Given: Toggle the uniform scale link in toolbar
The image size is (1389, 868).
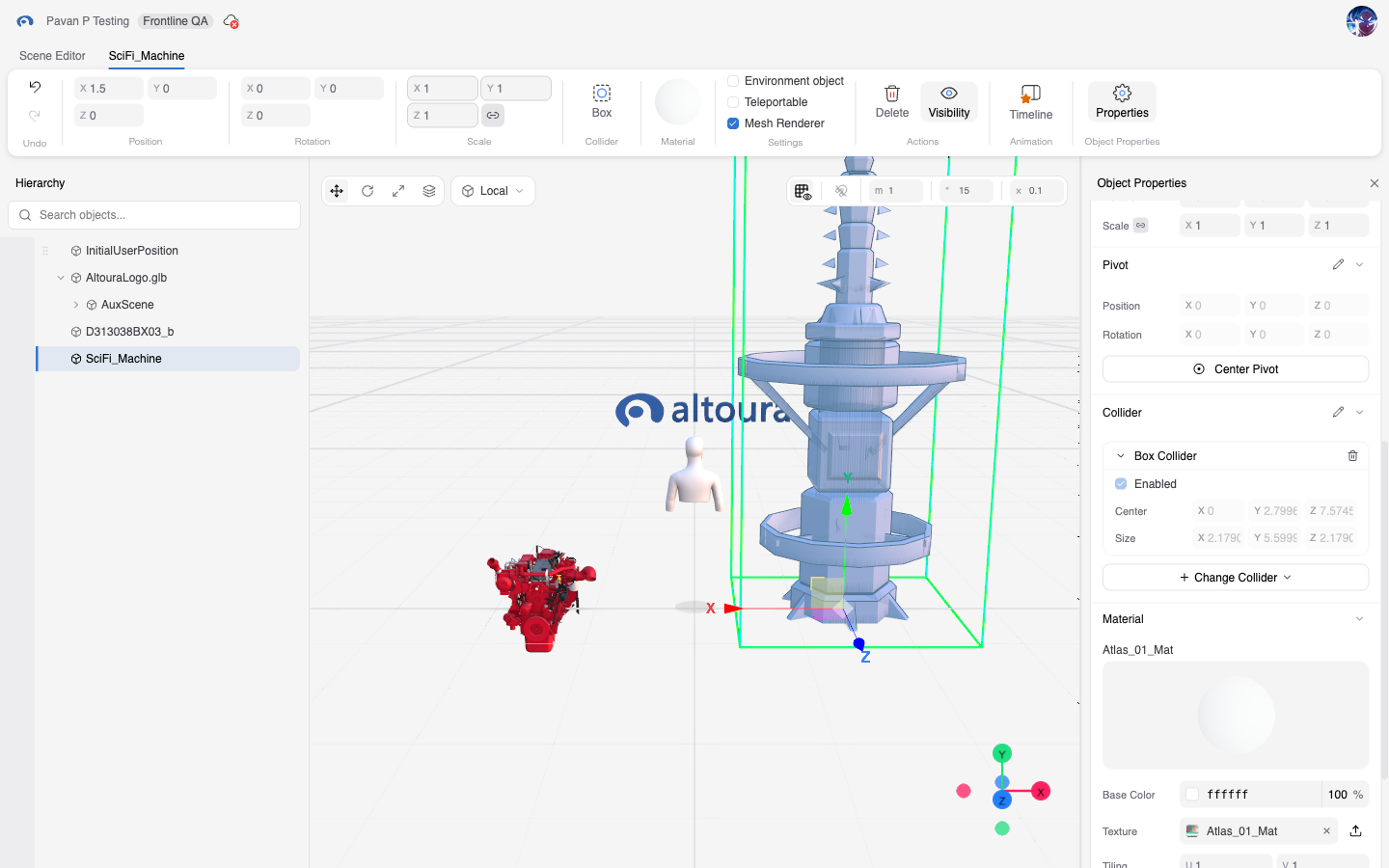Looking at the screenshot, I should point(493,115).
